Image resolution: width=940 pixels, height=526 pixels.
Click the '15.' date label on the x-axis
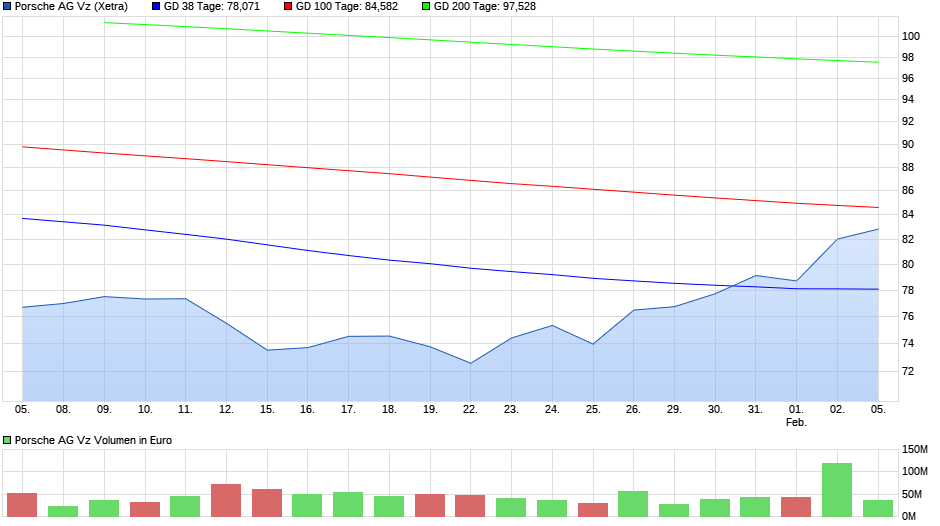[x=267, y=409]
